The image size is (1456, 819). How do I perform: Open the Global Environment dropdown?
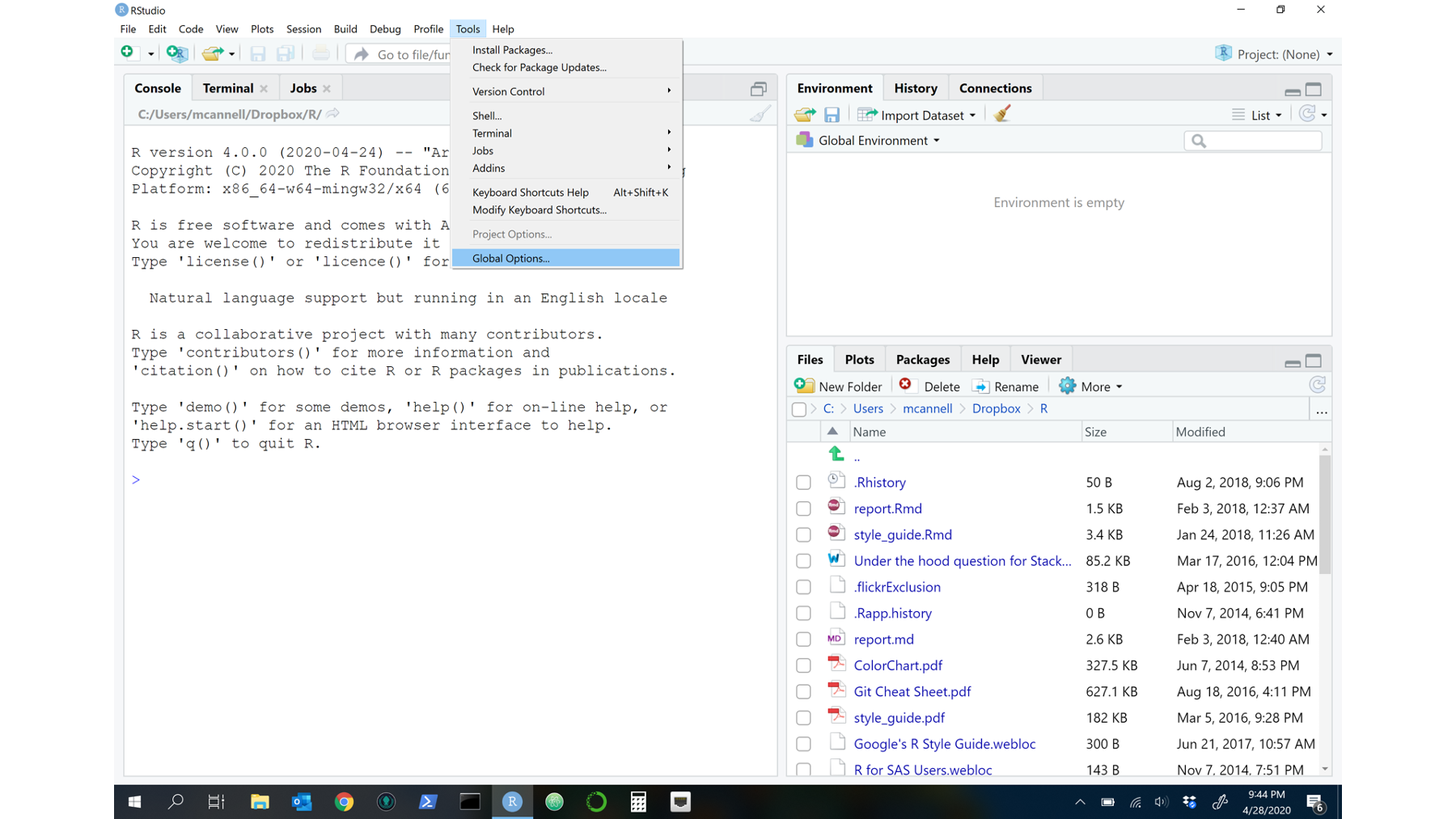pos(869,141)
